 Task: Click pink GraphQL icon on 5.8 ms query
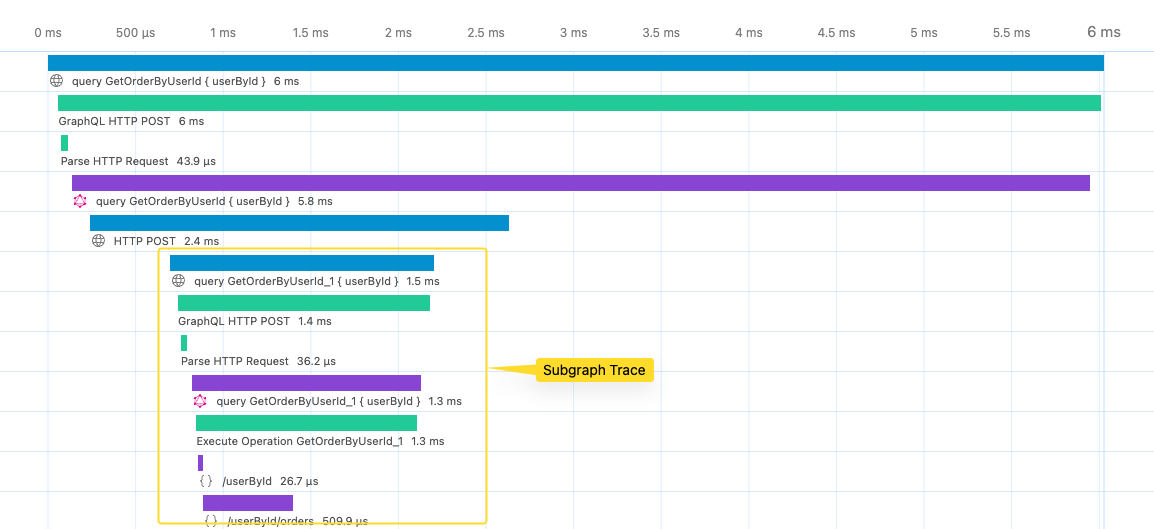click(x=80, y=201)
